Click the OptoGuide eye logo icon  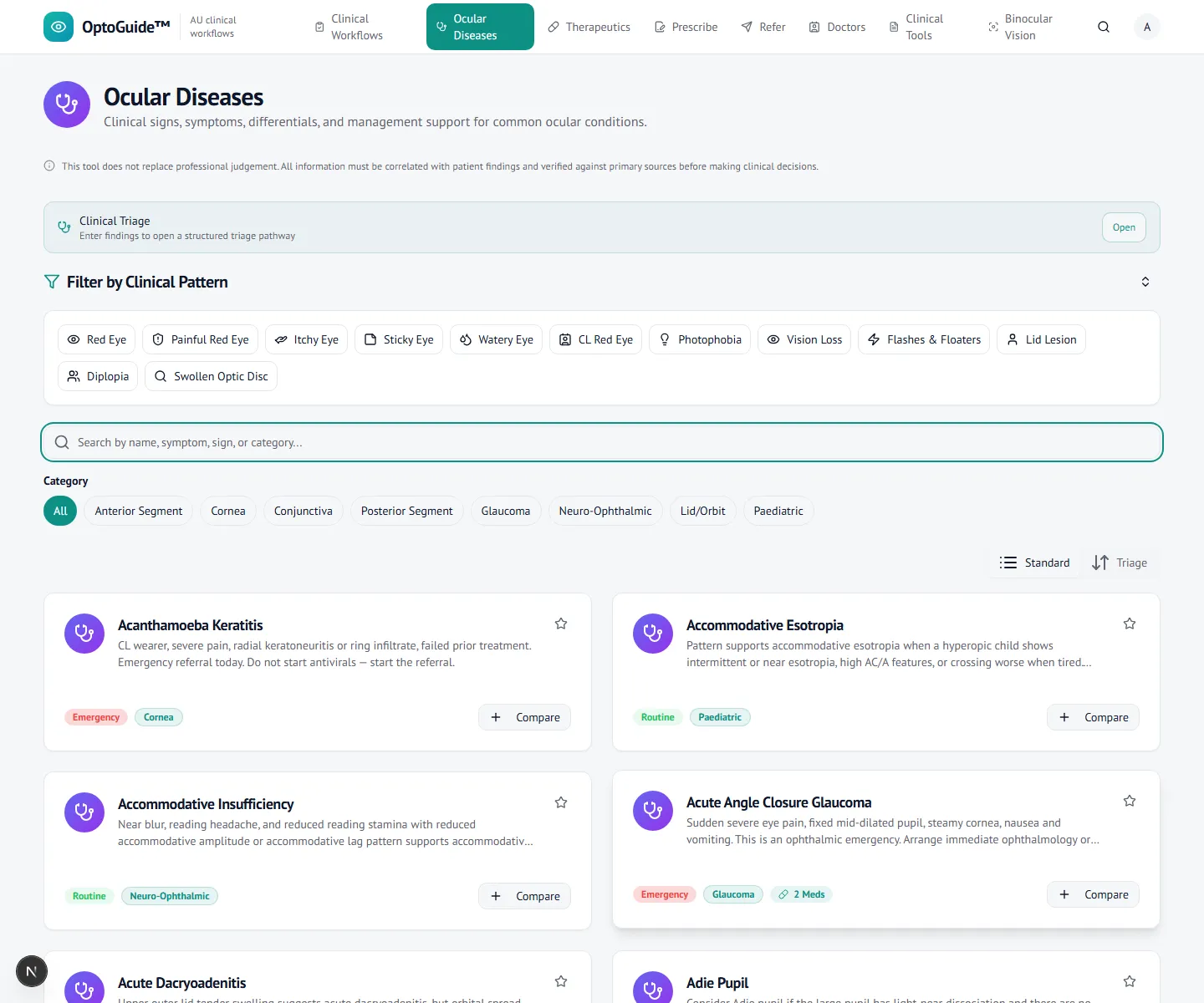(x=59, y=27)
